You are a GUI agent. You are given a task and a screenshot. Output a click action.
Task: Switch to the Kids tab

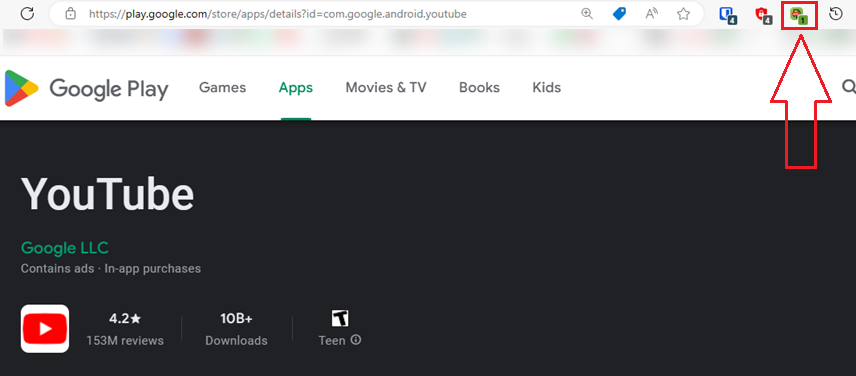point(546,87)
